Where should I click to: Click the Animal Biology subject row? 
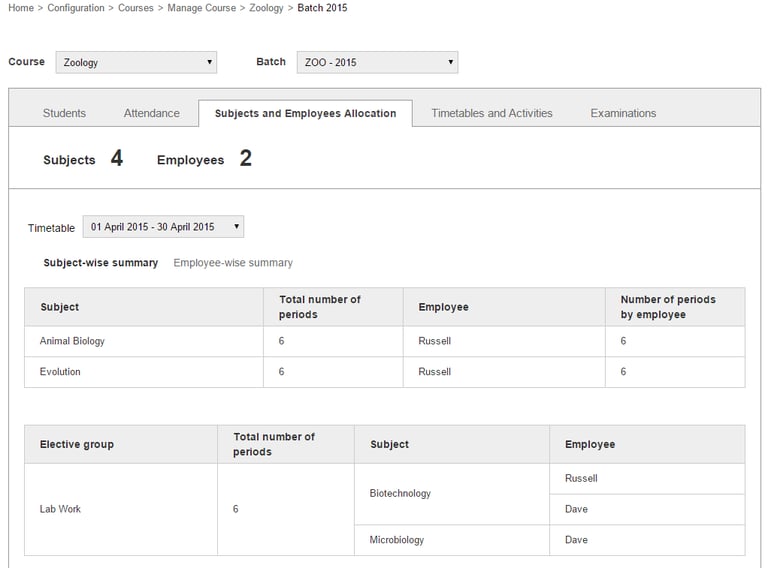coord(72,341)
